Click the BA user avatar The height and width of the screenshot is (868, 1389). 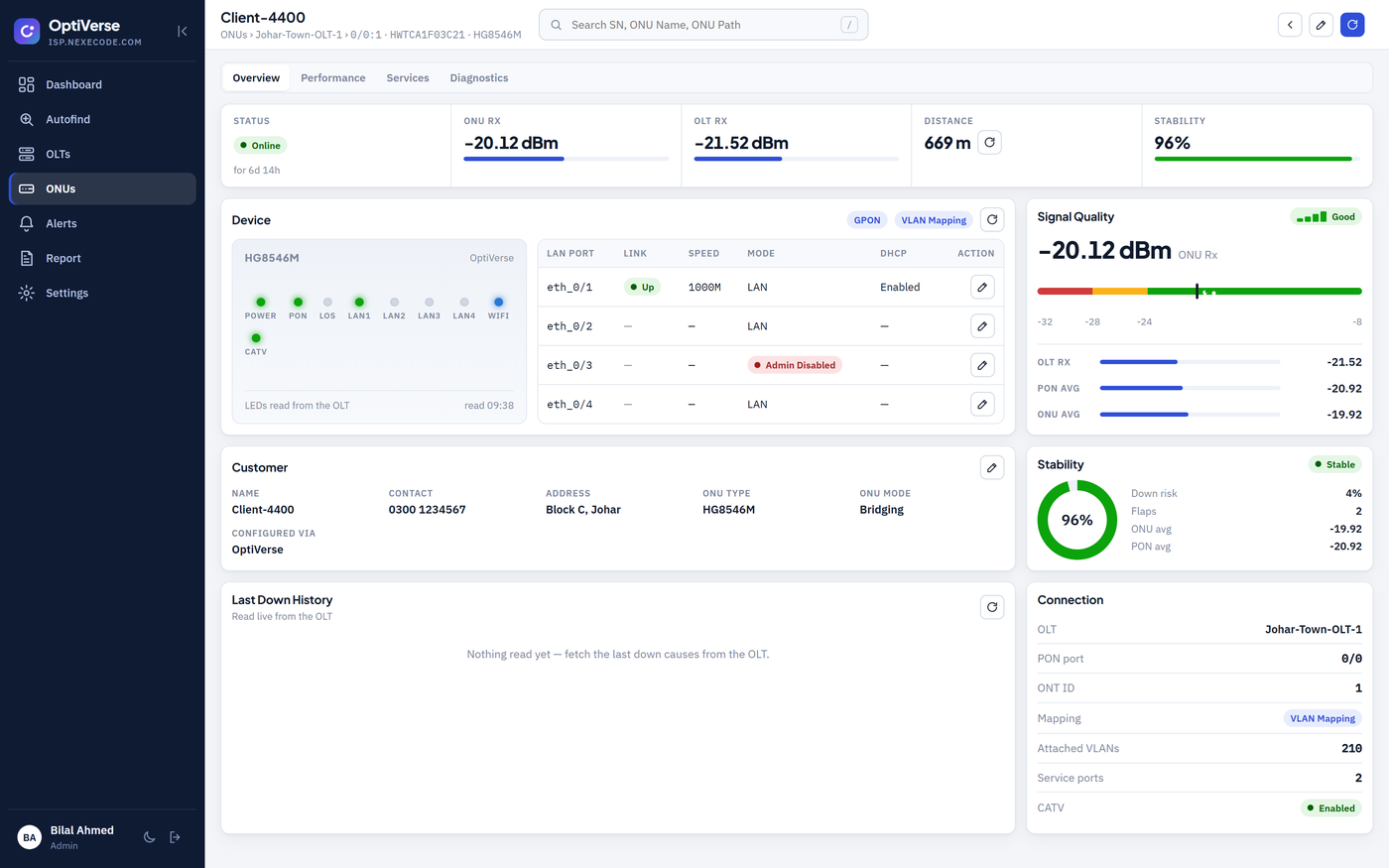30,837
